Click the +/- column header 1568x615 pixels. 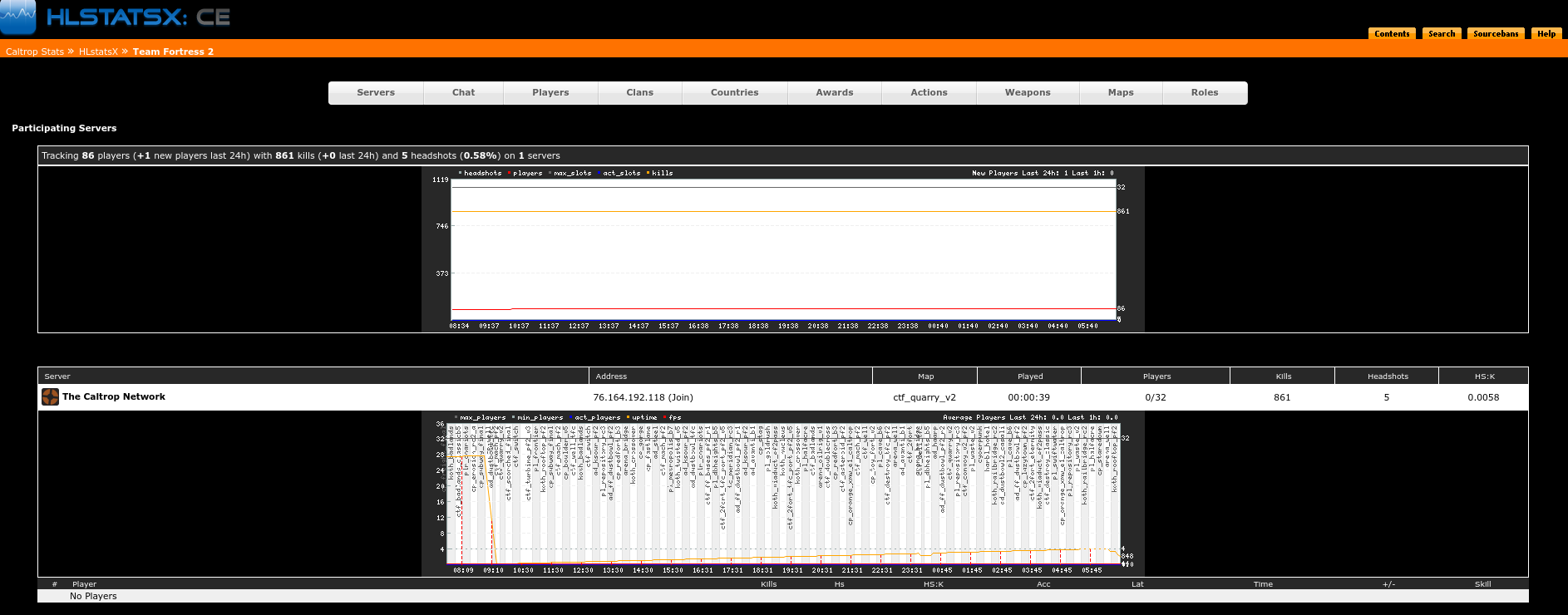click(1388, 584)
